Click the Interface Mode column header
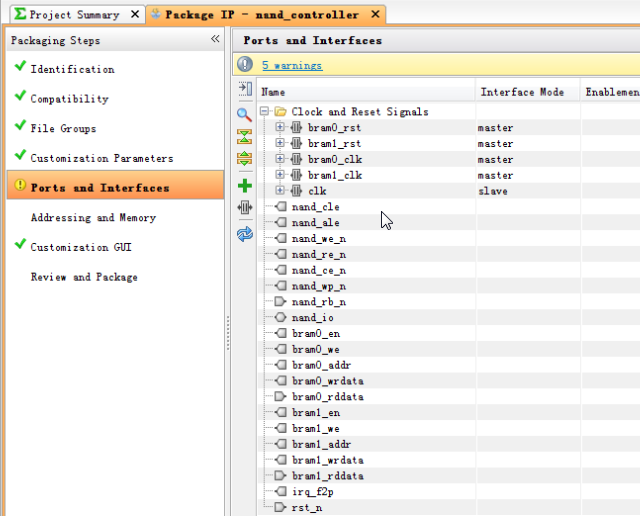 (x=522, y=92)
